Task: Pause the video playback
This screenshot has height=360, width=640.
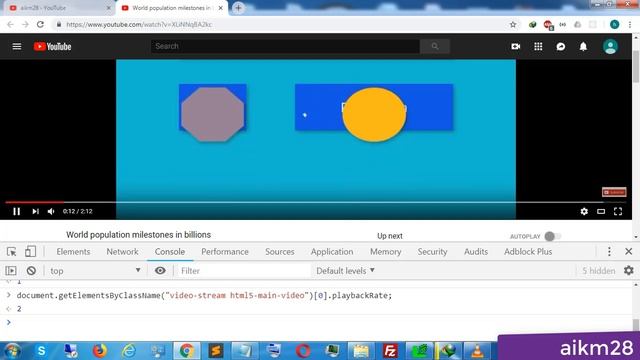Action: (x=16, y=211)
